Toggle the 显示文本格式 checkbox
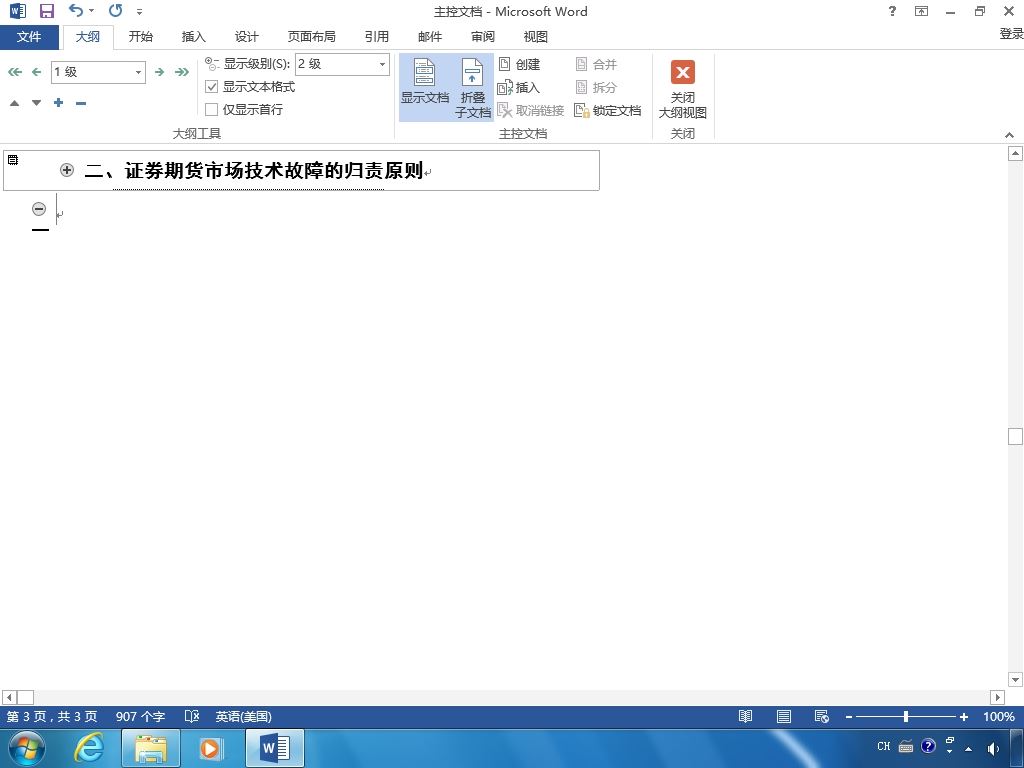The image size is (1024, 768). point(212,86)
